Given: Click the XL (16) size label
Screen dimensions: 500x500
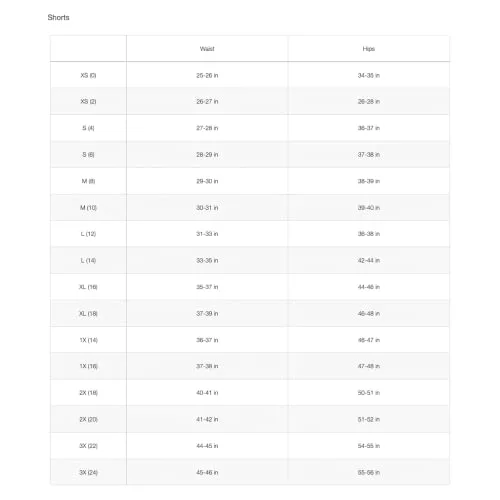Looking at the screenshot, I should (x=88, y=287).
